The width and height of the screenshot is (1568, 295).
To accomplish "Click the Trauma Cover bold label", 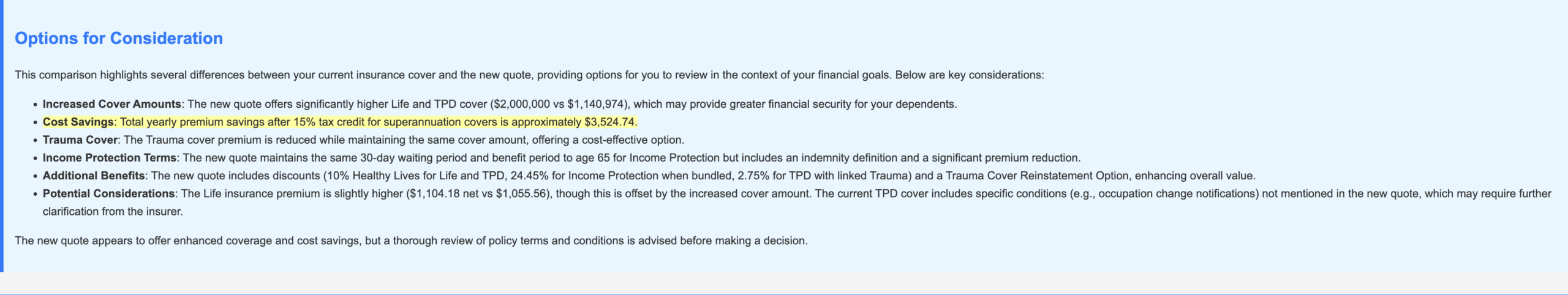I will (80, 140).
